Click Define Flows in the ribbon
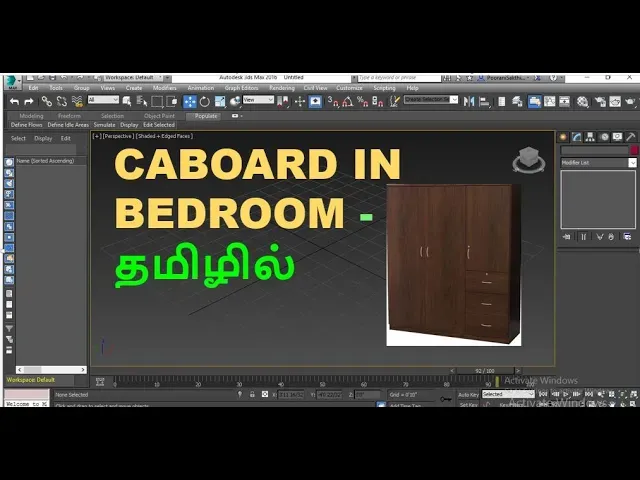640x480 pixels. pyautogui.click(x=27, y=125)
